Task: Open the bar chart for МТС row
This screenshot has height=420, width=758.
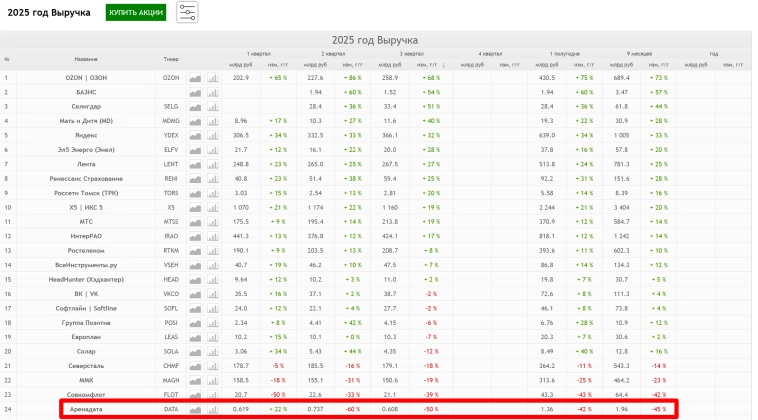Action: pyautogui.click(x=212, y=221)
